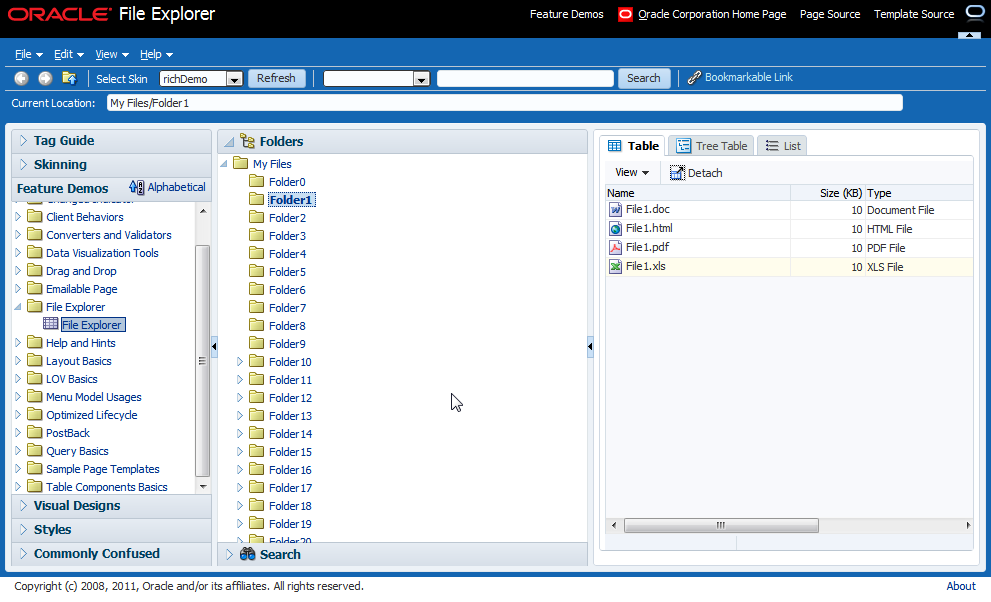The image size is (991, 602).
Task: Expand the Search panel
Action: [229, 554]
